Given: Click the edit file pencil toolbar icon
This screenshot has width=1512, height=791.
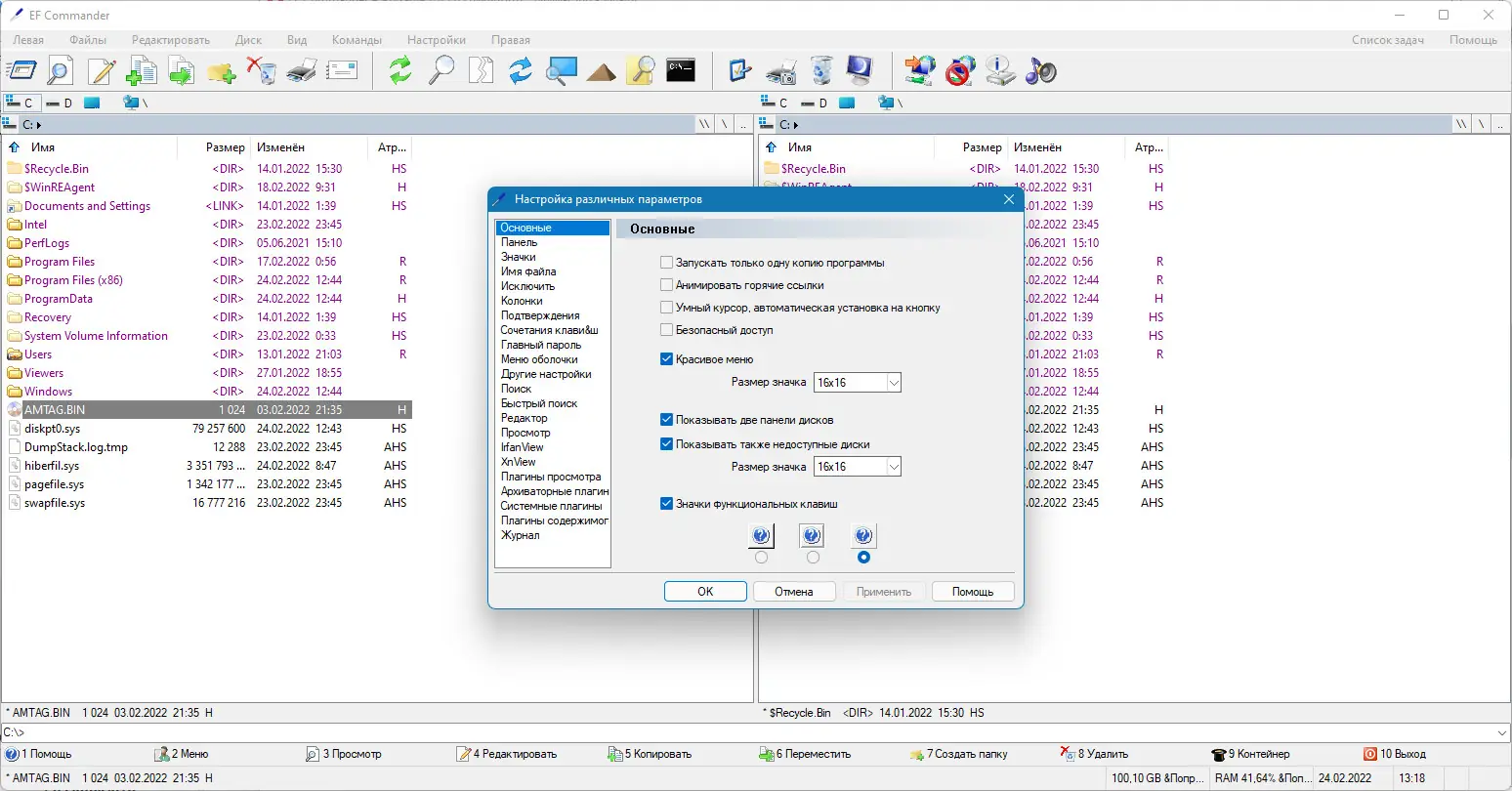Looking at the screenshot, I should coord(102,70).
